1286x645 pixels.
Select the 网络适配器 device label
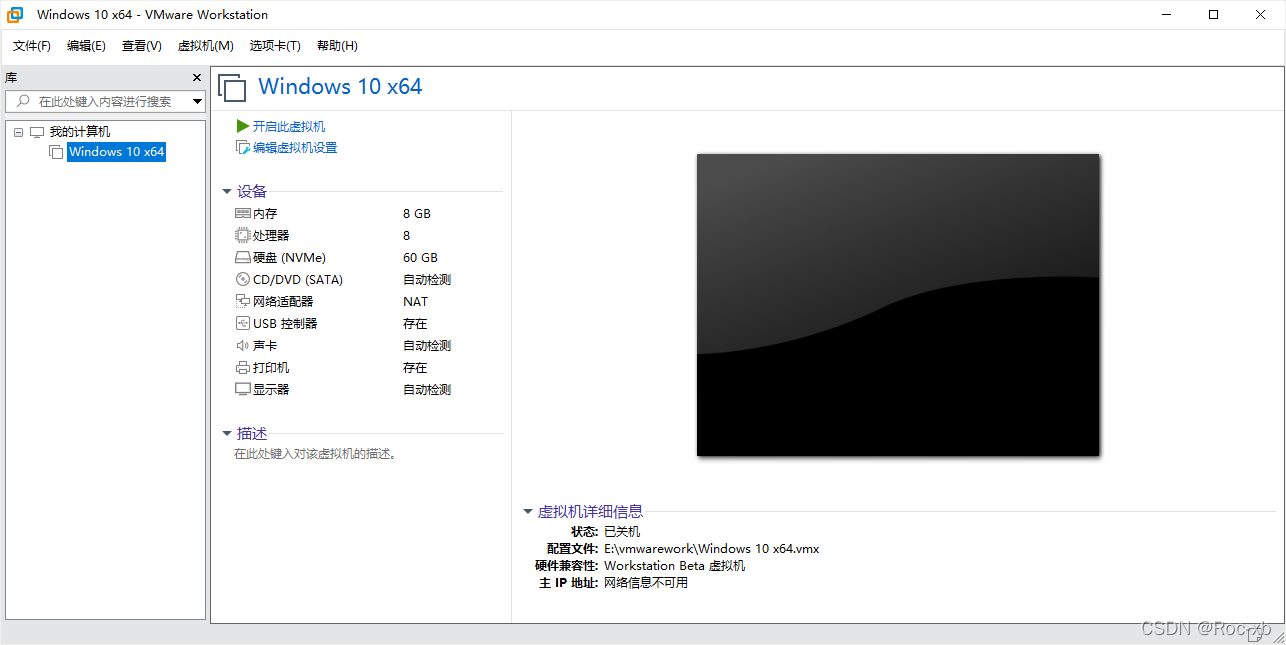(x=283, y=302)
